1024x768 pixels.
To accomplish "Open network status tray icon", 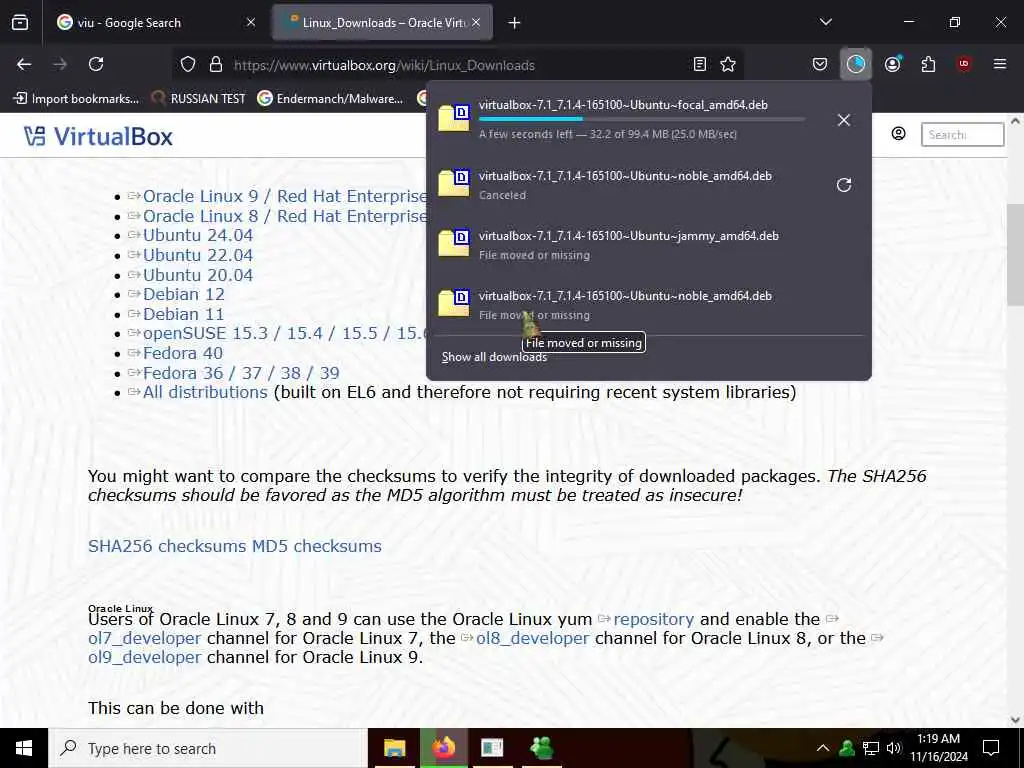I will pos(871,748).
